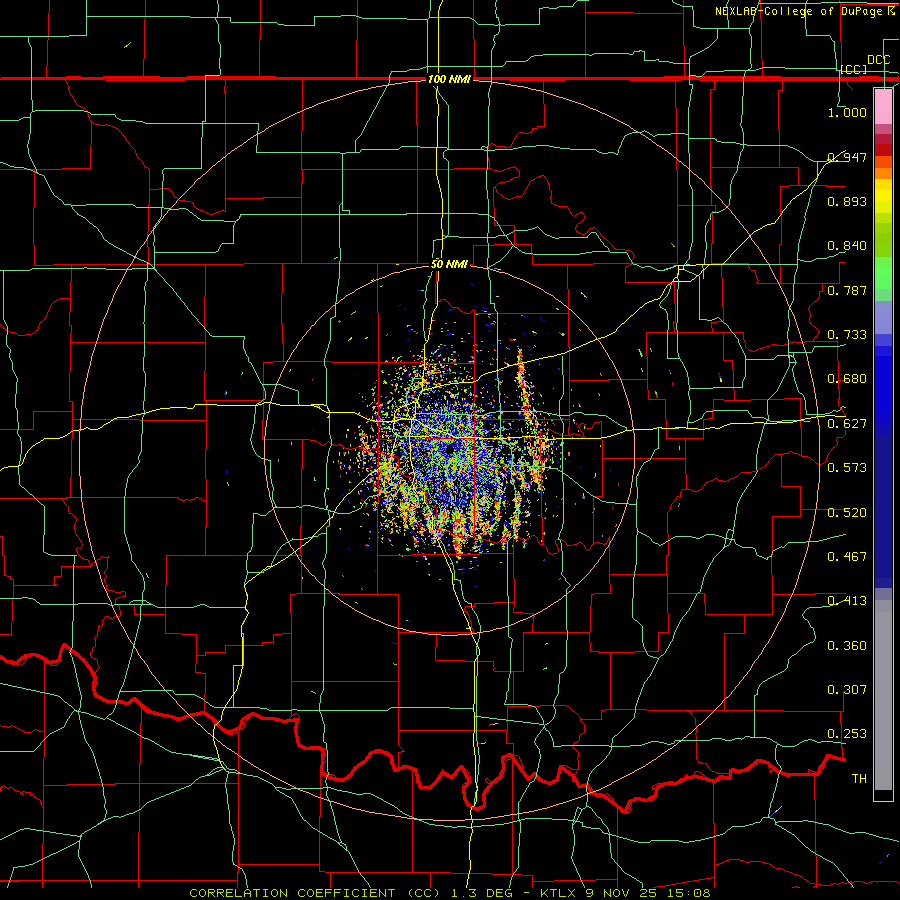Click the TH threshold label on the scale
900x900 pixels.
(x=859, y=778)
